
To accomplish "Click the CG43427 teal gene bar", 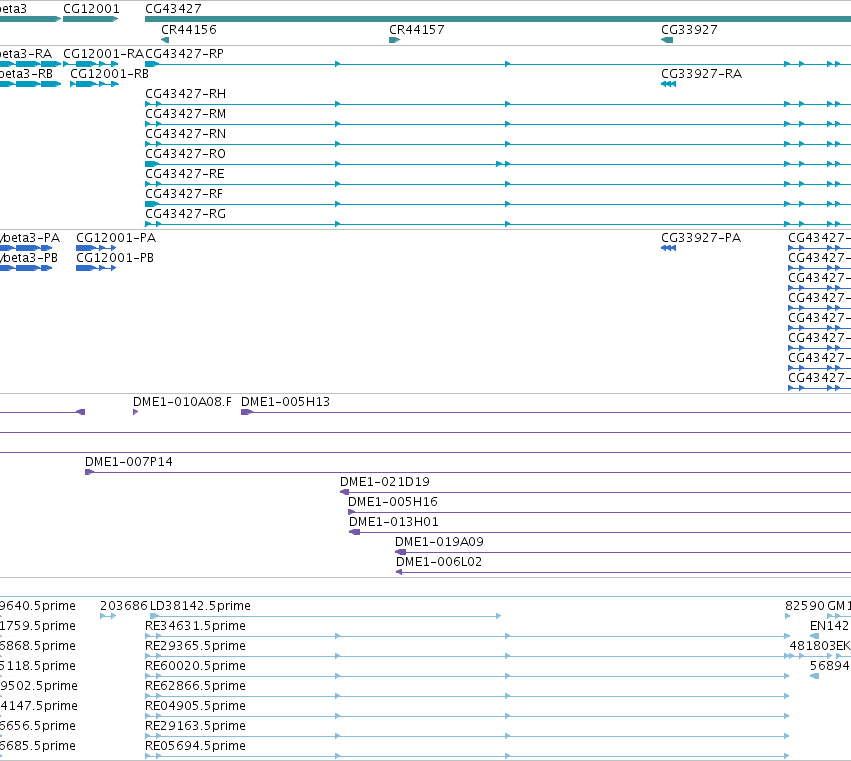I will pos(498,19).
